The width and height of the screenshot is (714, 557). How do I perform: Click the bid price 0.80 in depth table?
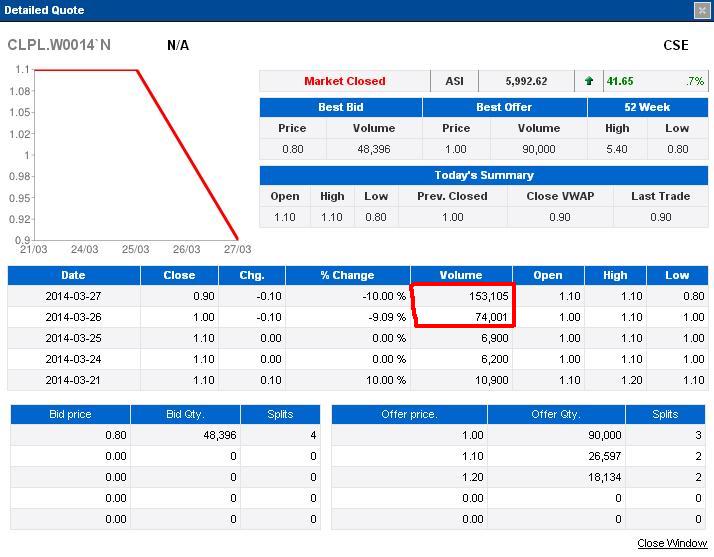pyautogui.click(x=116, y=435)
